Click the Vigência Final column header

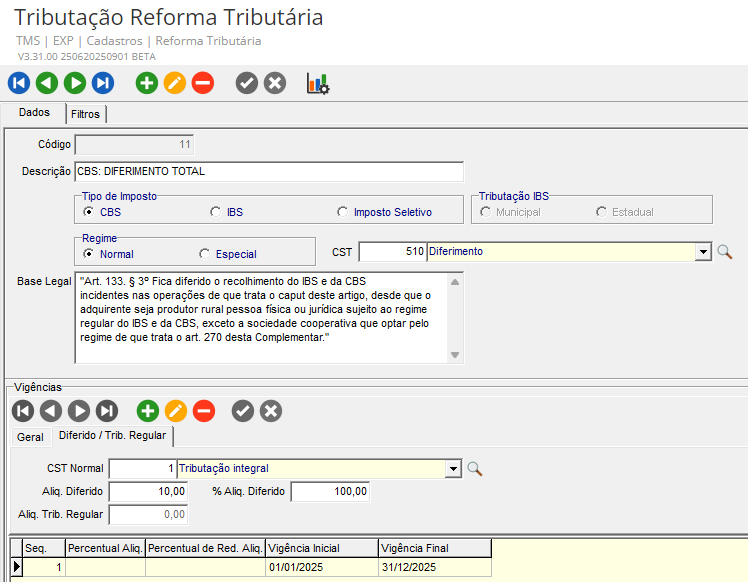[435, 549]
